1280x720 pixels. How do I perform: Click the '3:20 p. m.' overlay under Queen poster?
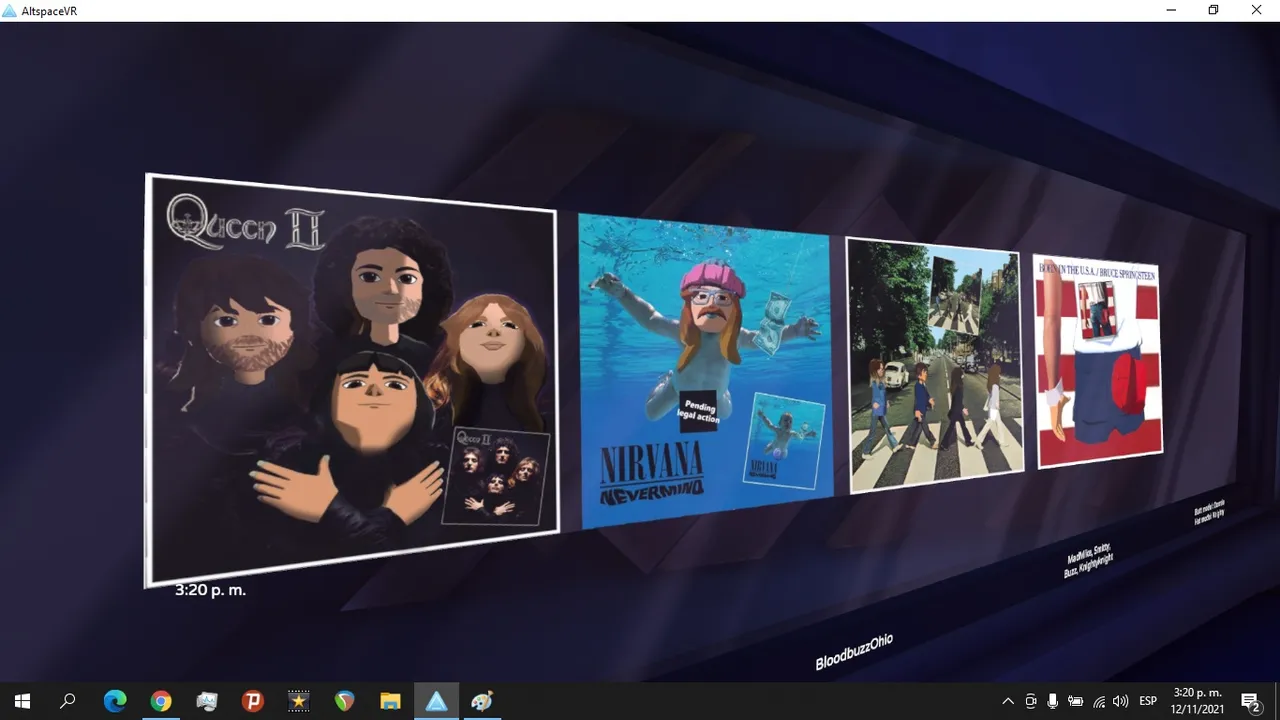tap(210, 590)
